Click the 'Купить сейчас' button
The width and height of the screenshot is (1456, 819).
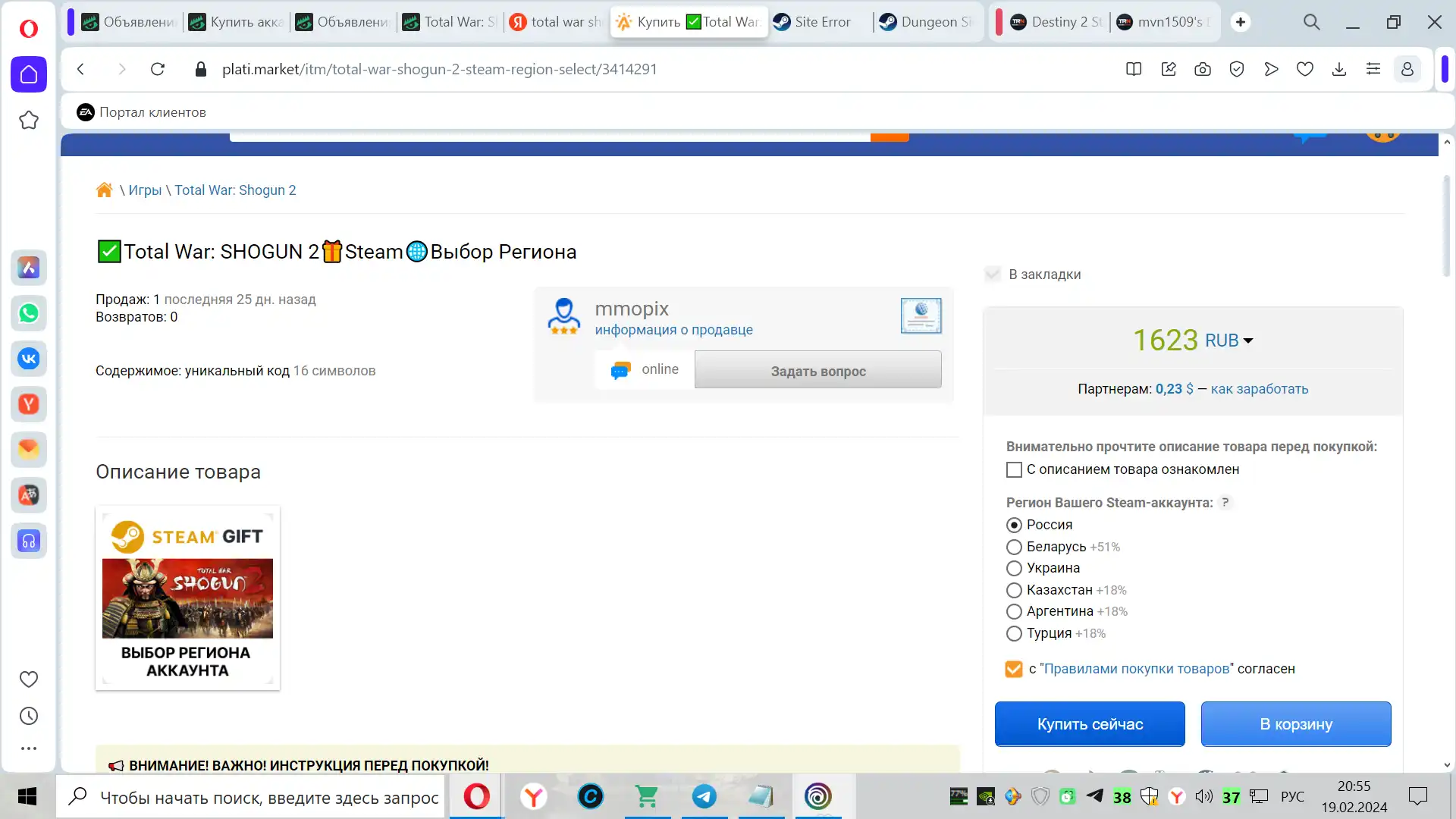pyautogui.click(x=1090, y=724)
